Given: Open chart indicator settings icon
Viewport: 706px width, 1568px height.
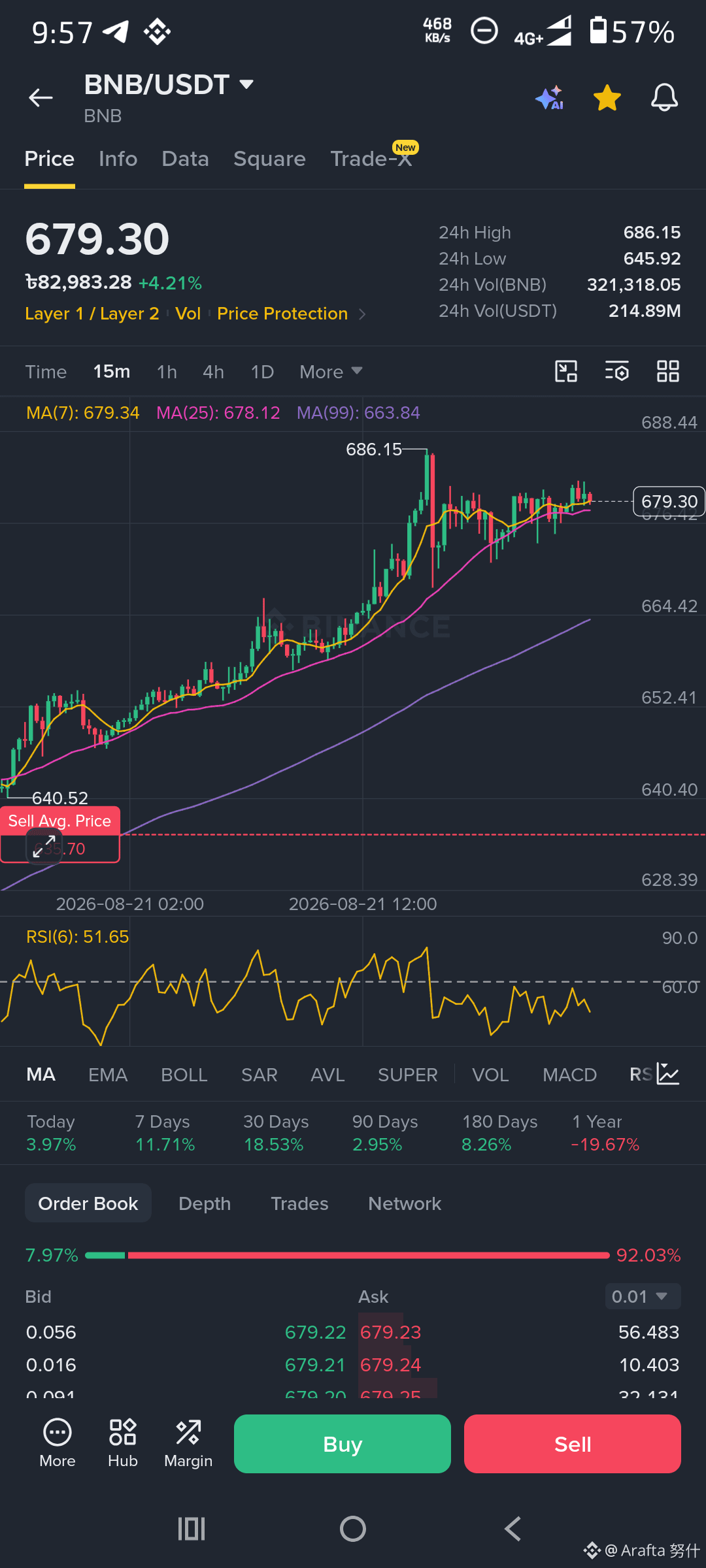Looking at the screenshot, I should click(616, 371).
